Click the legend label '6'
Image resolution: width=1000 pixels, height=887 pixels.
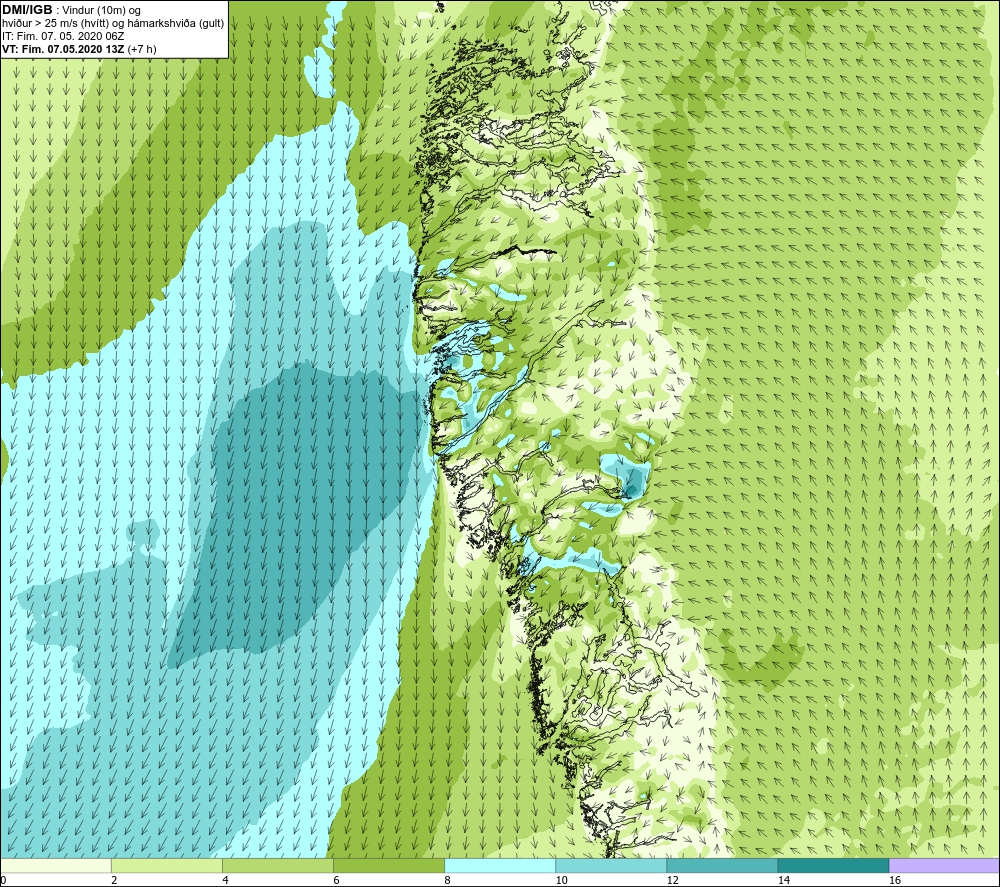tap(336, 881)
